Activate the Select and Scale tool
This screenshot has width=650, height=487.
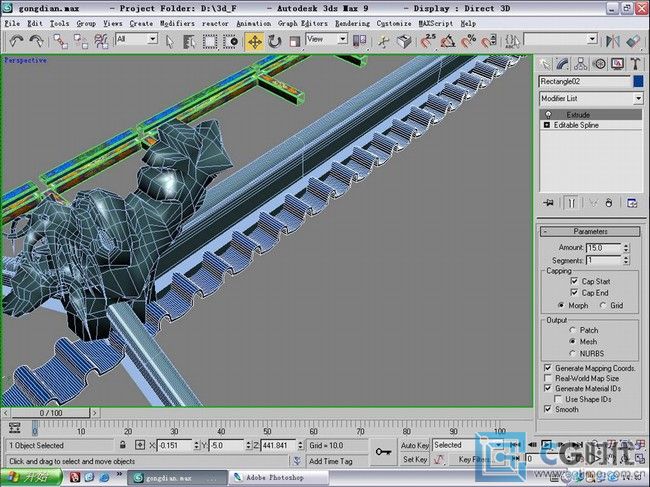click(x=294, y=42)
